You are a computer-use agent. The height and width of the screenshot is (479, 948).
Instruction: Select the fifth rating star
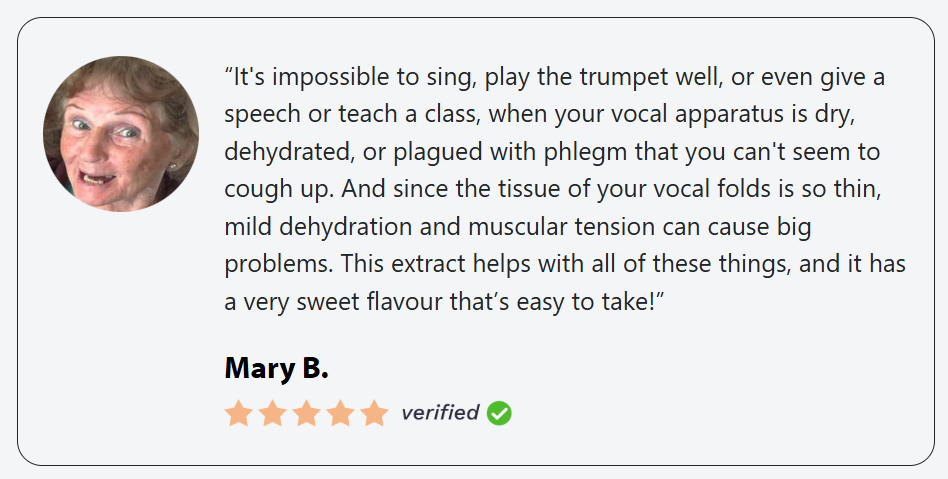(x=374, y=414)
